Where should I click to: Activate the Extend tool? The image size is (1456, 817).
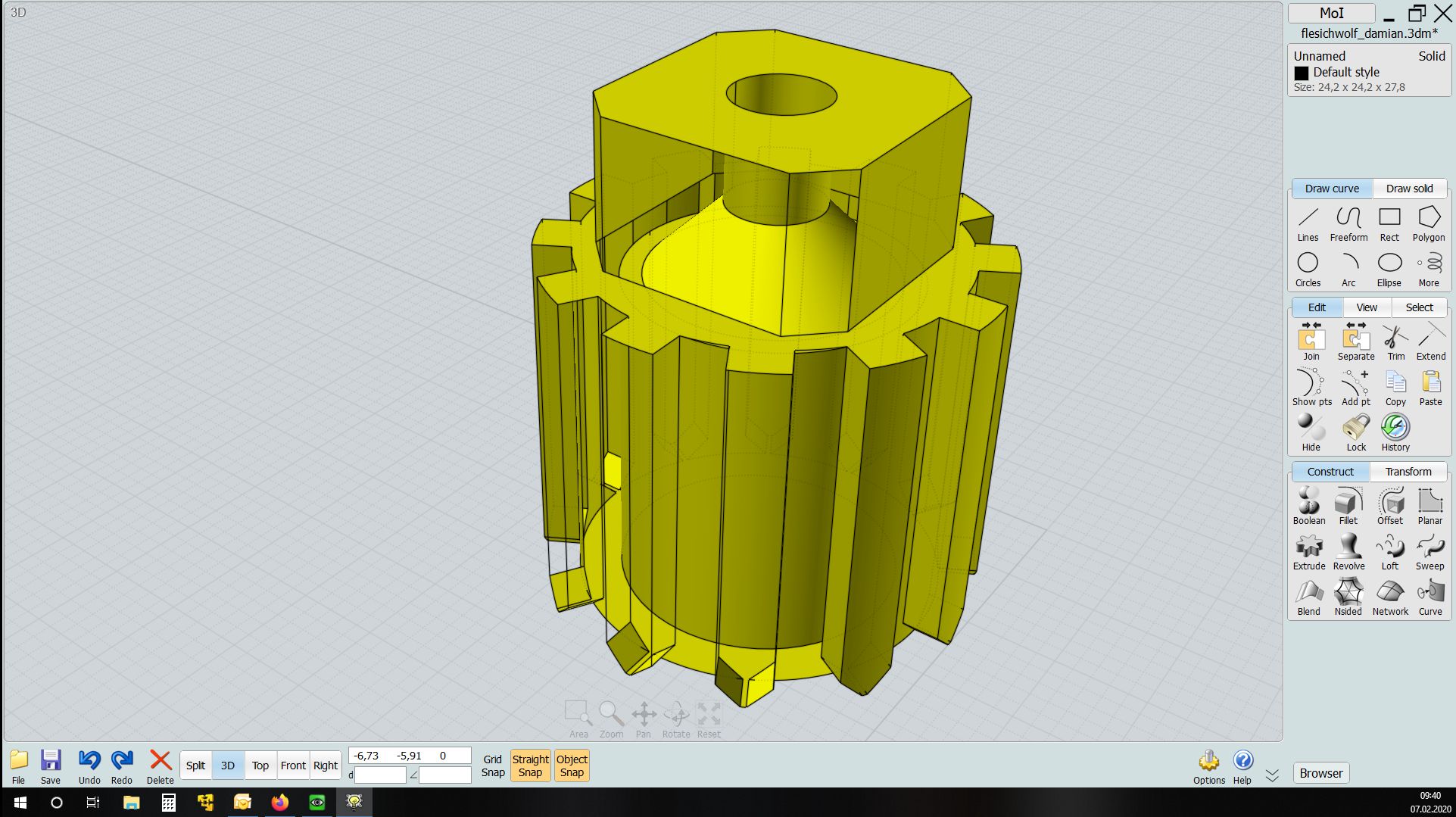coord(1430,342)
